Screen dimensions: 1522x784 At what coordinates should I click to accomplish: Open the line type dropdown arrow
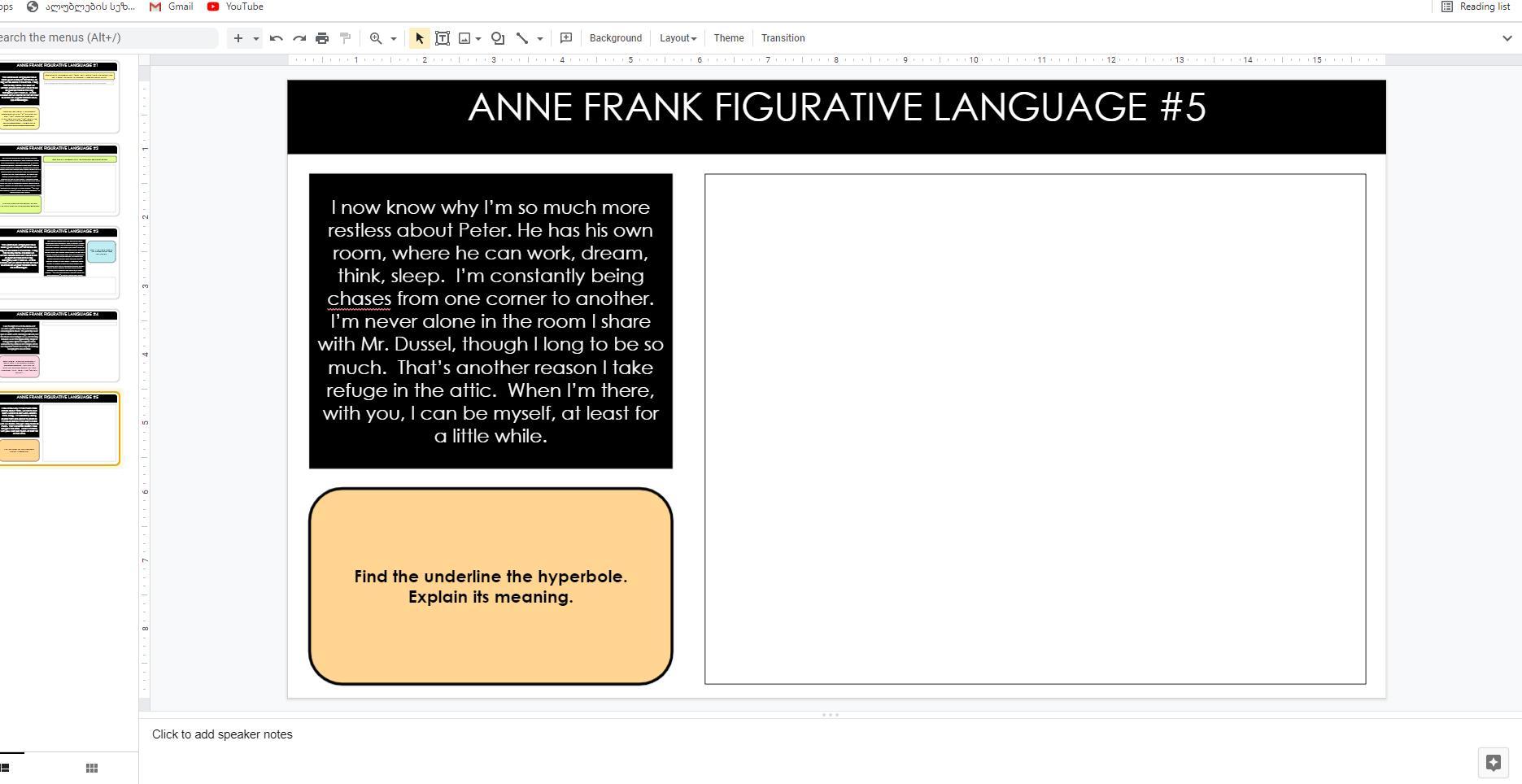[540, 38]
